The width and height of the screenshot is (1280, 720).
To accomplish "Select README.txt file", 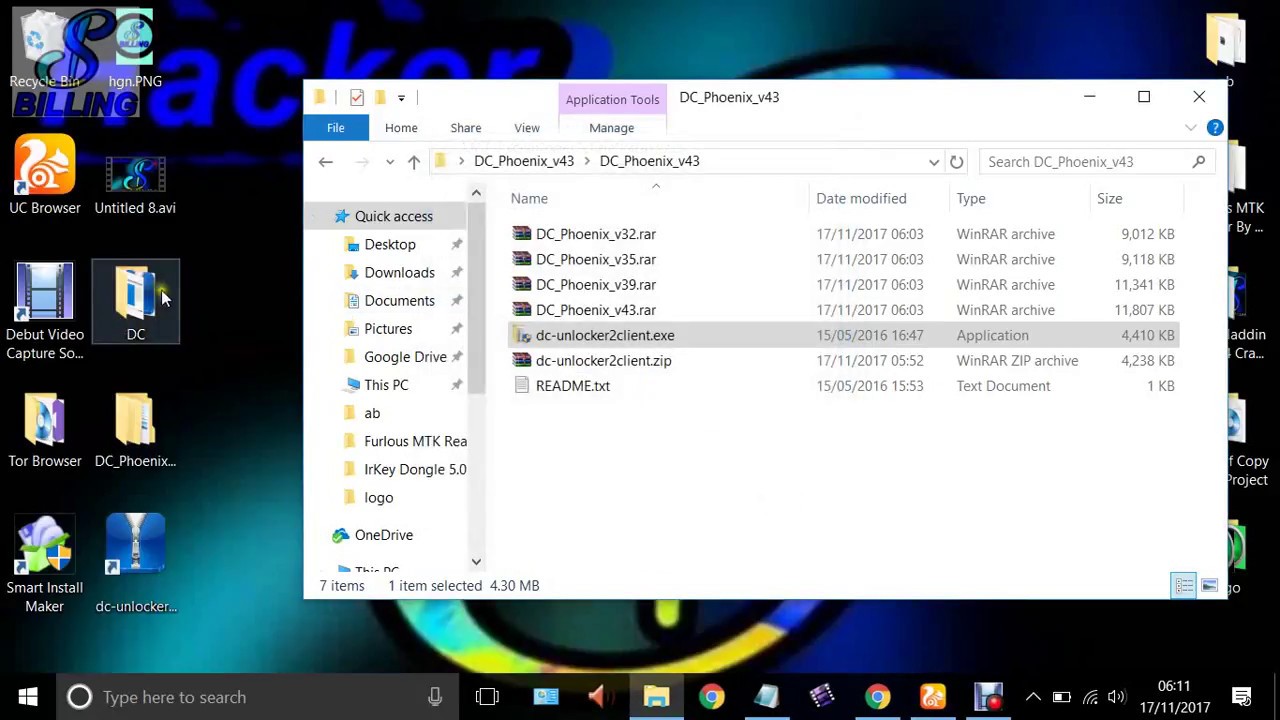I will (572, 386).
